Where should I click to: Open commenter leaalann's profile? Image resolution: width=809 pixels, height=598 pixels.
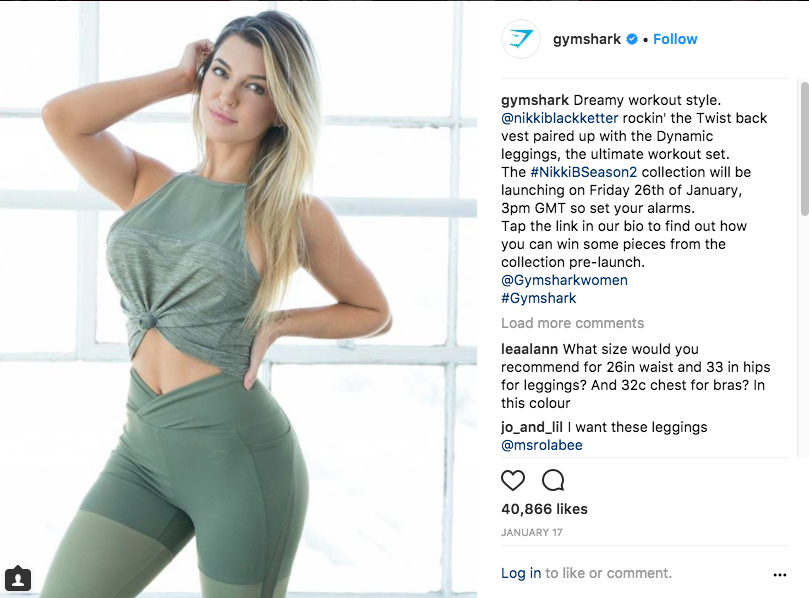click(x=529, y=349)
